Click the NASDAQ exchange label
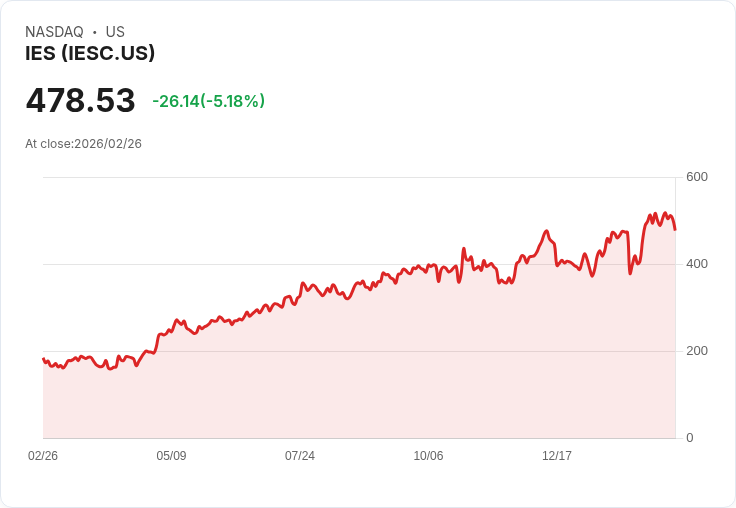The image size is (736, 508). coord(54,32)
